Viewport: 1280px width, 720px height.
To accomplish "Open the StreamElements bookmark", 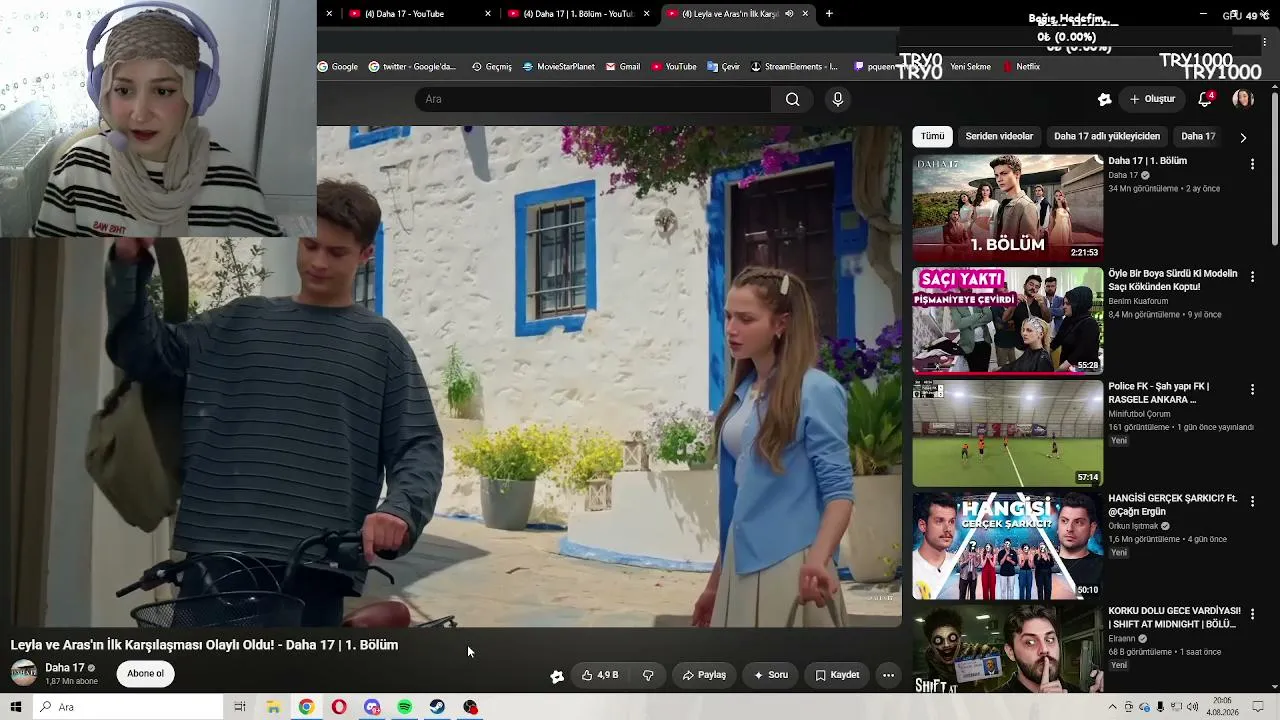I will pos(794,67).
